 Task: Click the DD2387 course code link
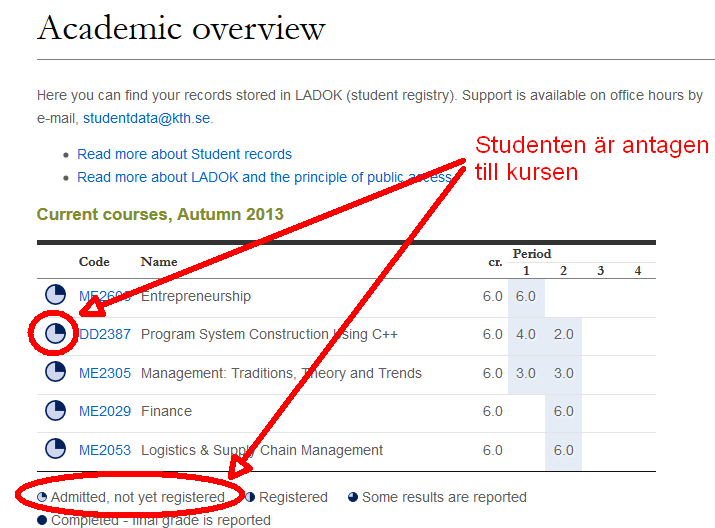click(x=104, y=334)
